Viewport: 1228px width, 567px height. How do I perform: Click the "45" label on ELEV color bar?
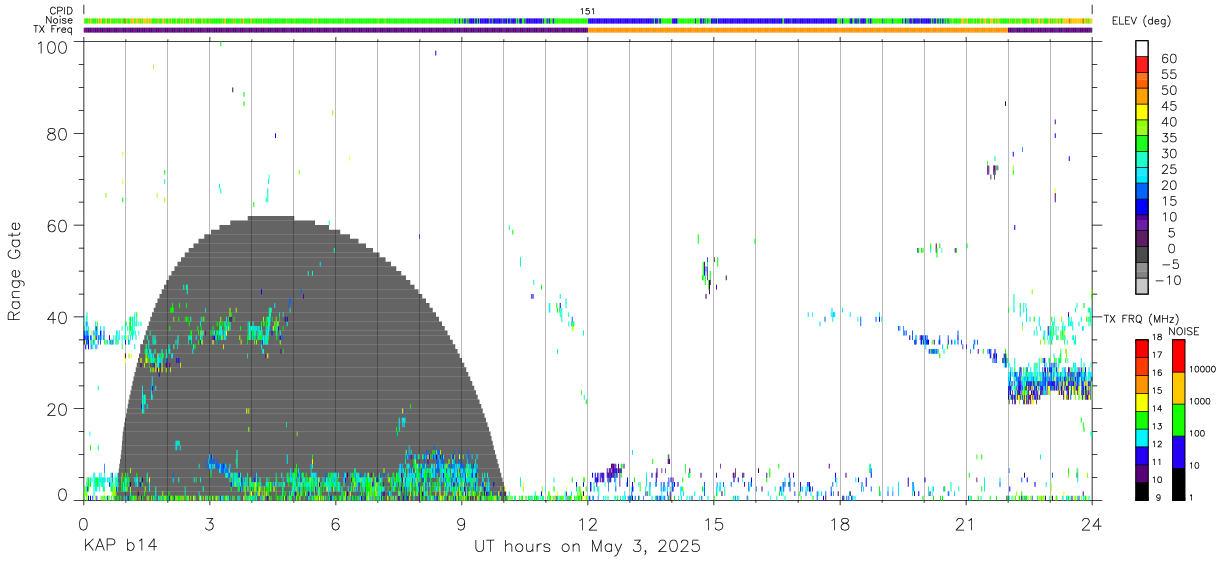point(1168,106)
